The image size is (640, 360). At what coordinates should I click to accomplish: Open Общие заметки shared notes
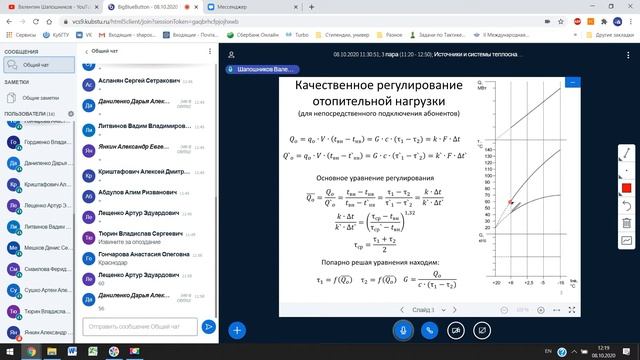(x=39, y=98)
